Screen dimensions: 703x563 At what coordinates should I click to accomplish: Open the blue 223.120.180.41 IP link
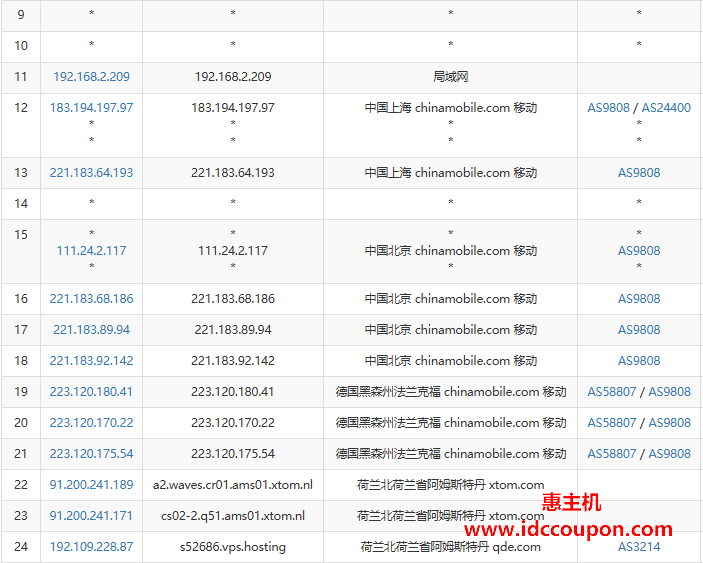click(x=91, y=392)
